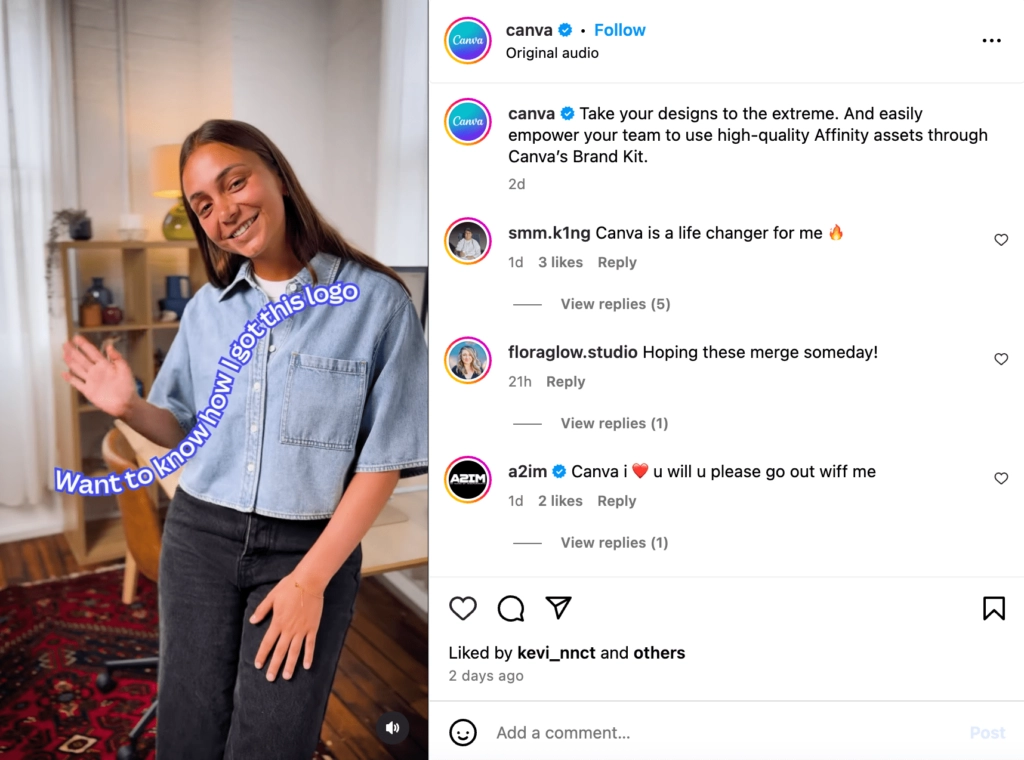Click the Add a comment field
1024x760 pixels.
720,733
